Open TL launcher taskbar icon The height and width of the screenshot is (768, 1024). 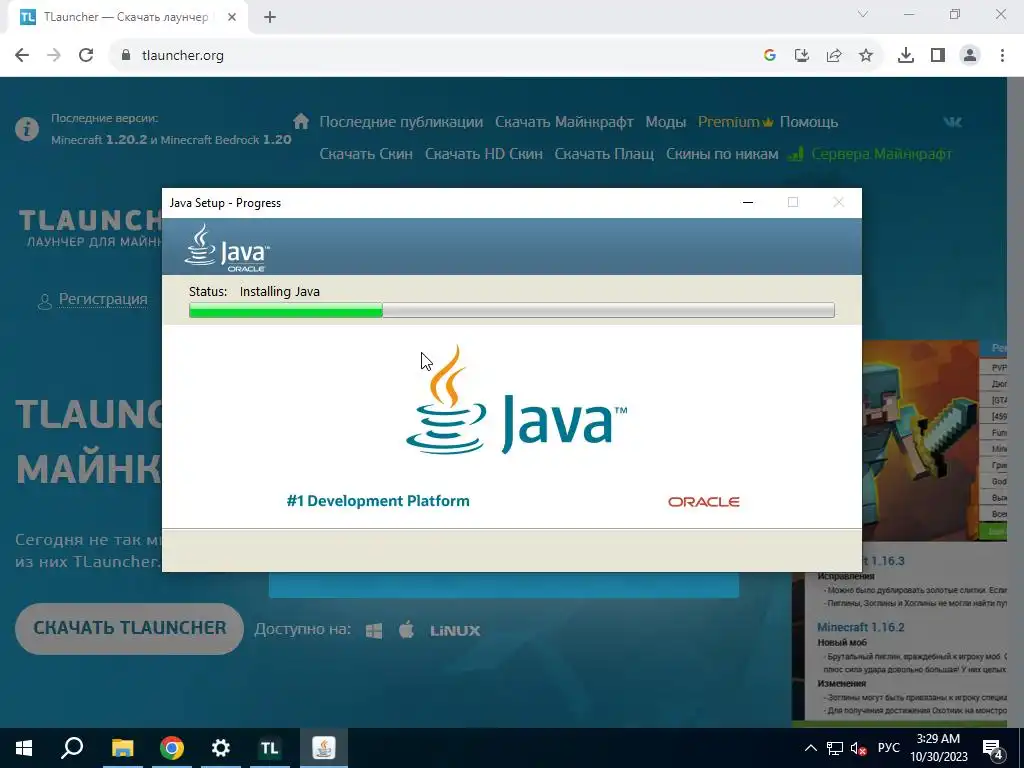pyautogui.click(x=270, y=748)
